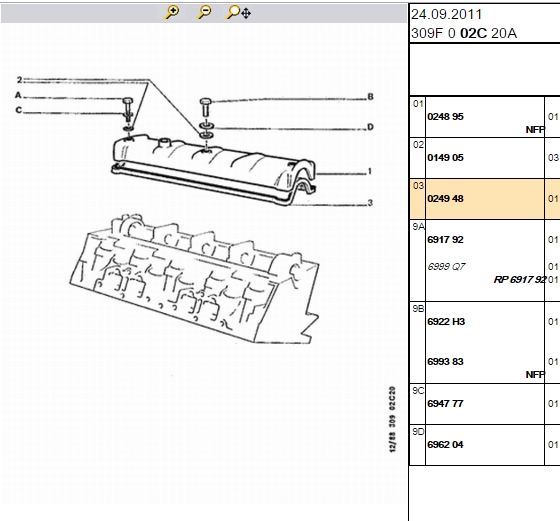The height and width of the screenshot is (521, 560).
Task: Click callout letter A on the diagram
Action: tap(18, 95)
